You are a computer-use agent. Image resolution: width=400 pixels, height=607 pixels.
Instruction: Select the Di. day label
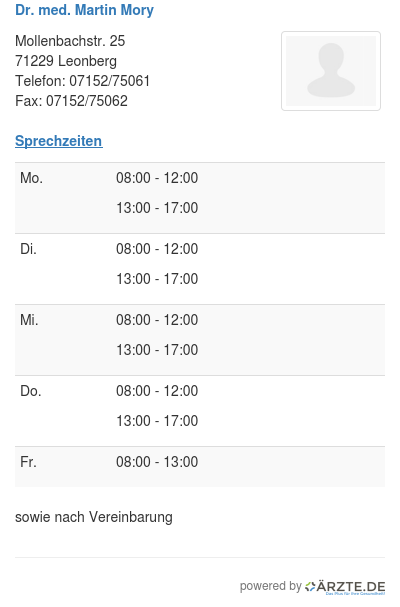click(28, 249)
